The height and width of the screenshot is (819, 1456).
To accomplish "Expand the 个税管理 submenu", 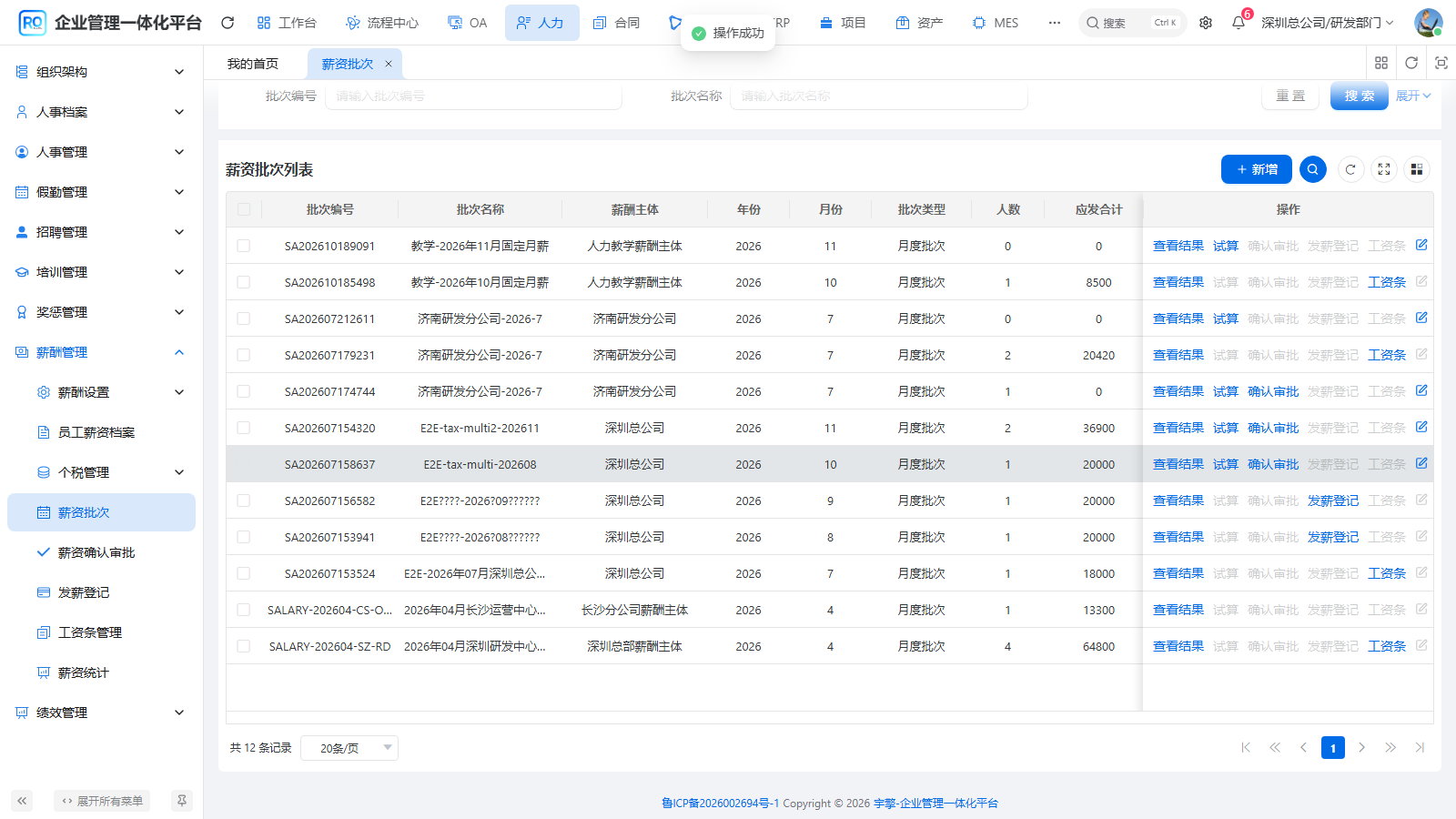I will [x=101, y=472].
